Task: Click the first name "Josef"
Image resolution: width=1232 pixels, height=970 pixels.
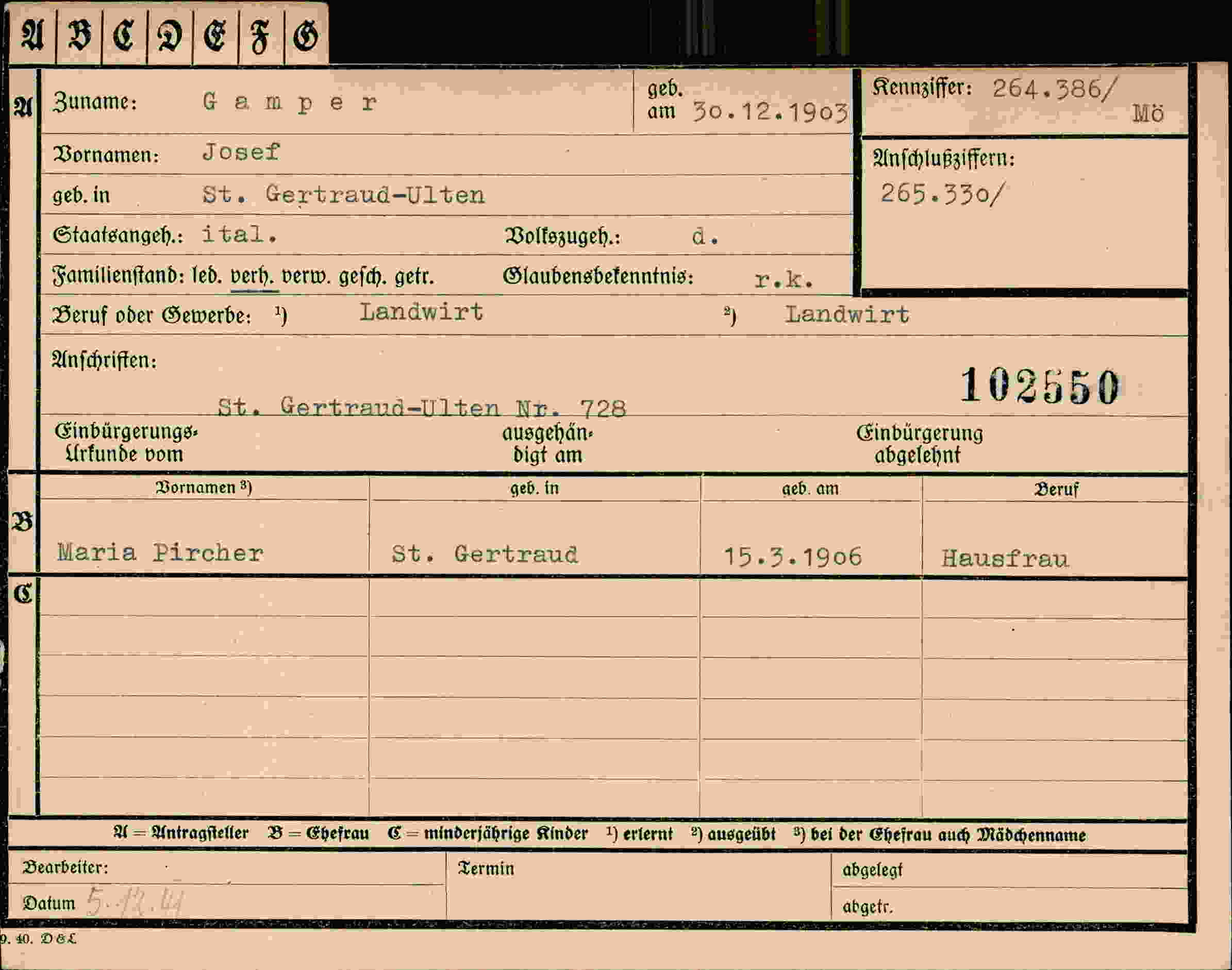Action: coord(241,152)
